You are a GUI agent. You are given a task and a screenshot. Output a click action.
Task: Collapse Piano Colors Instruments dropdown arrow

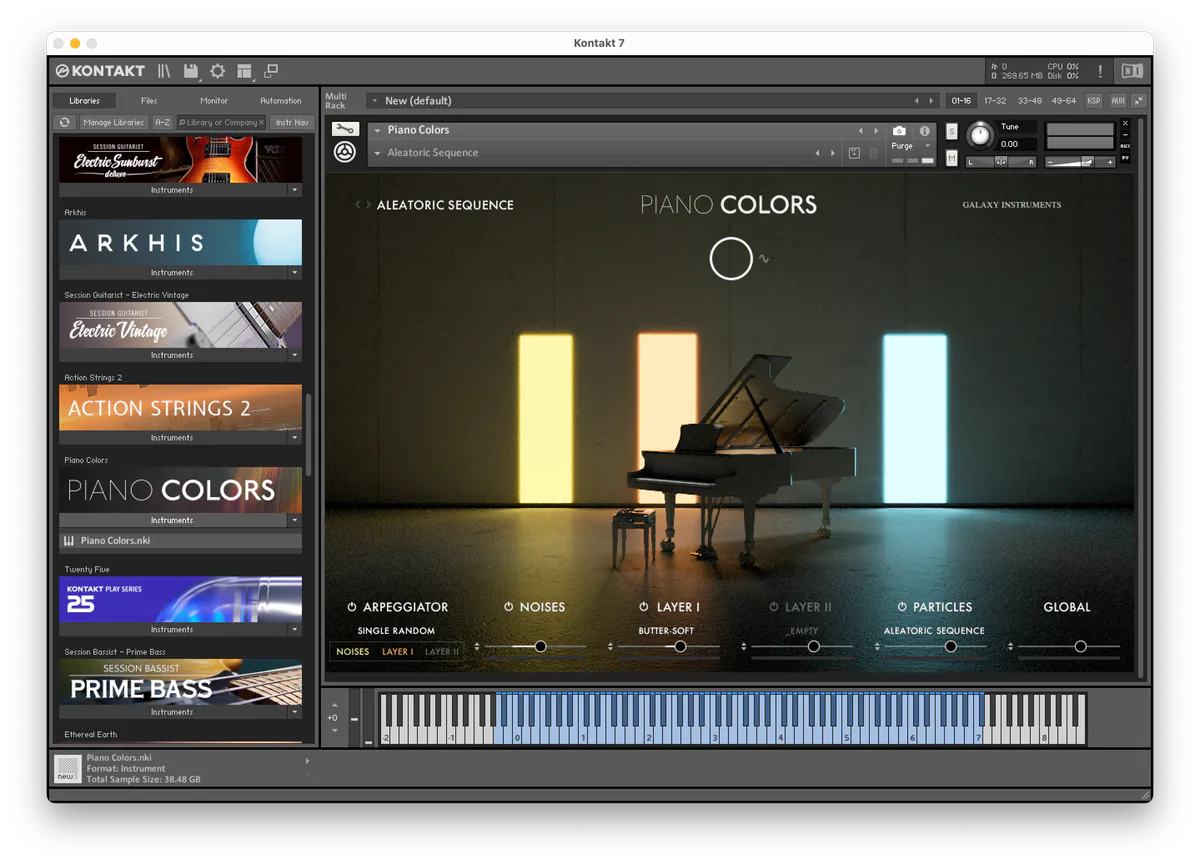(x=294, y=520)
